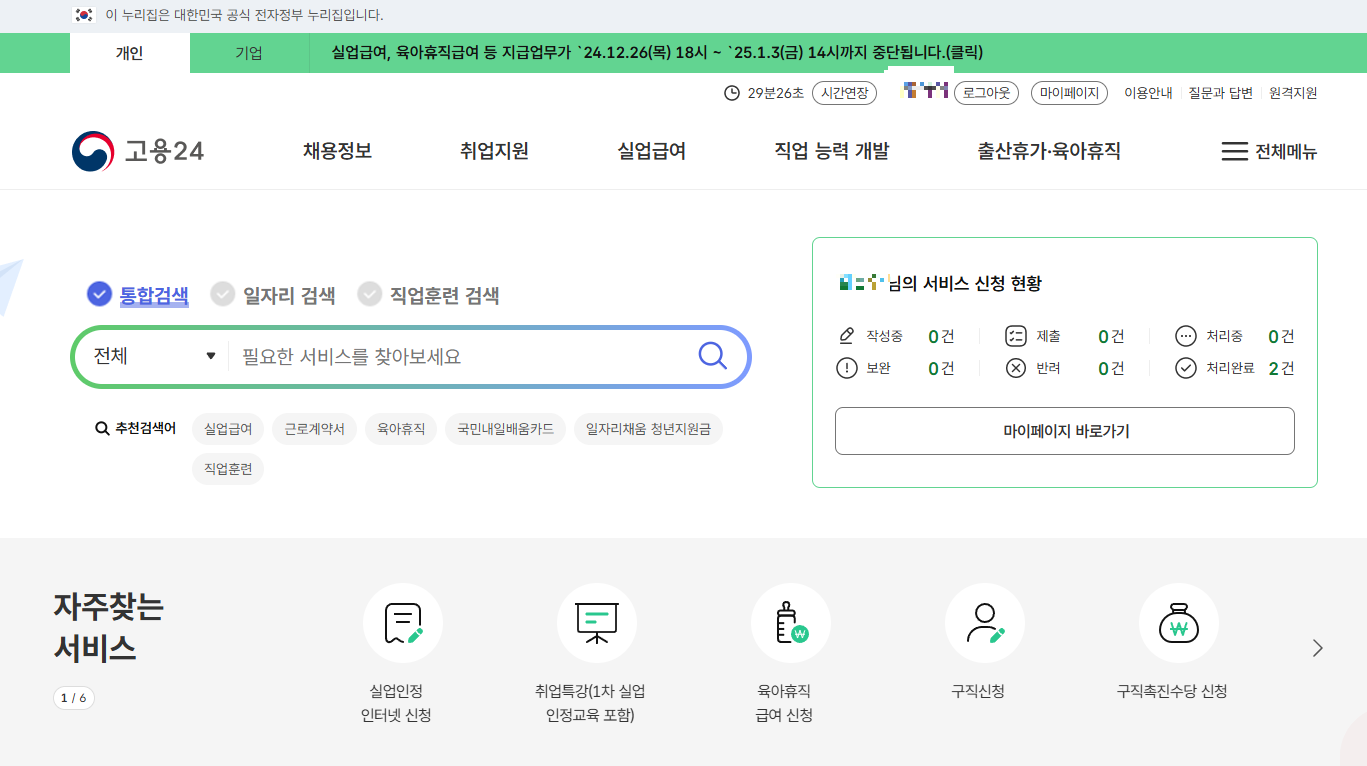This screenshot has height=766, width=1367.
Task: Click the 일자리채움 청년지원금 keyword chip
Action: [648, 429]
